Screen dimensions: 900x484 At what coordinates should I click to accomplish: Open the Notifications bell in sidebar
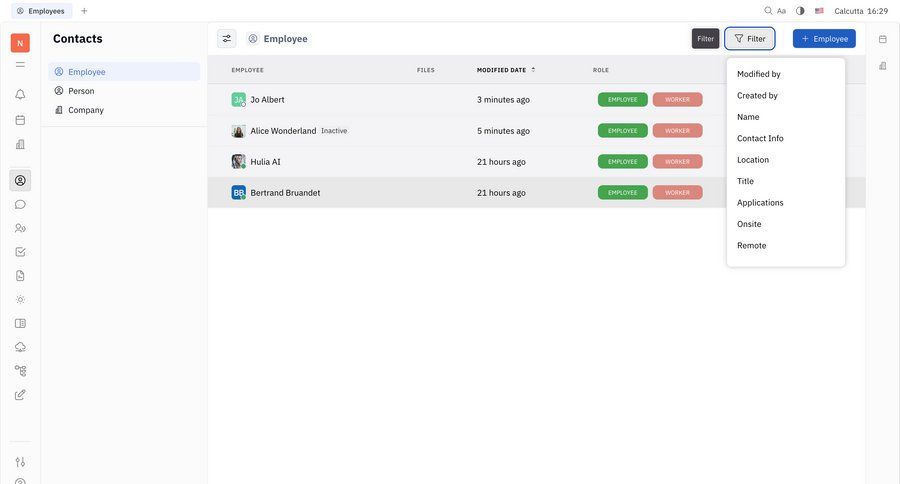tap(20, 95)
